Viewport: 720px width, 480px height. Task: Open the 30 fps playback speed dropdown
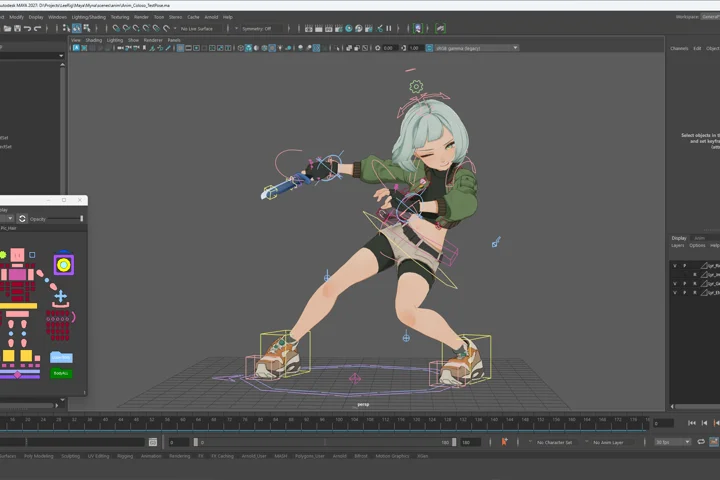[x=672, y=442]
